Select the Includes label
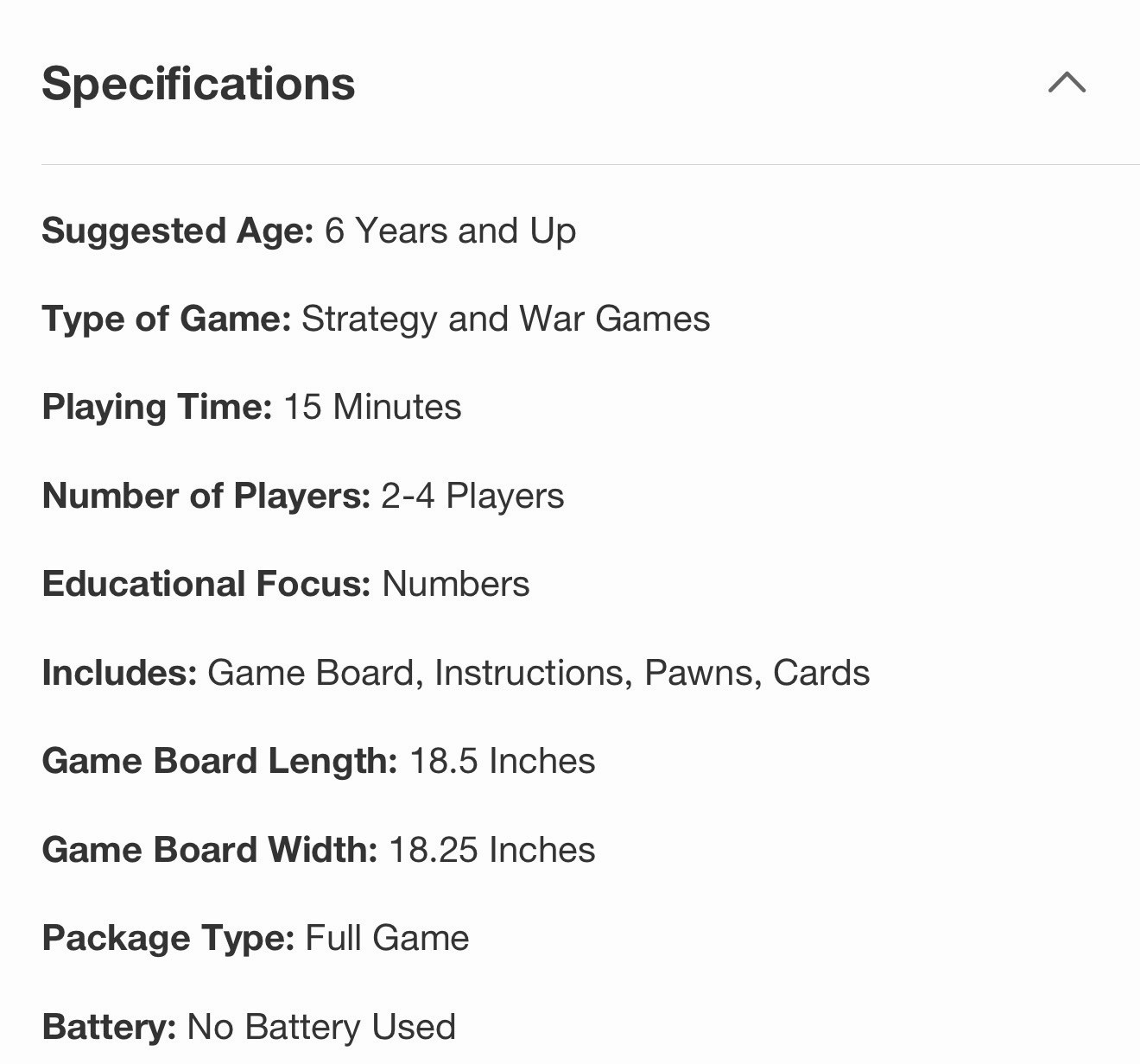 tap(120, 674)
